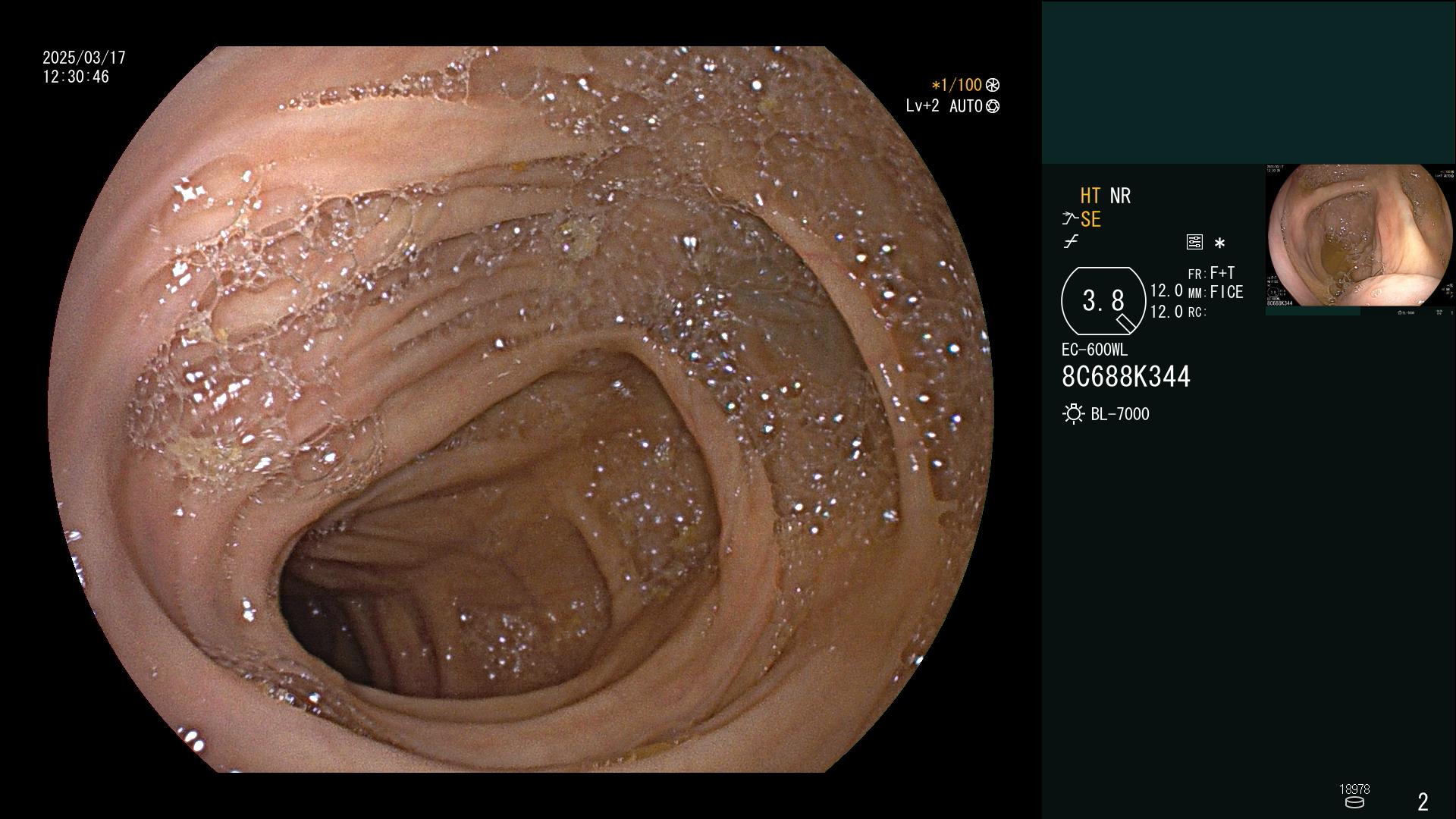Click the FR: F+T freeze setting
Image resolution: width=1456 pixels, height=819 pixels.
coord(1212,273)
